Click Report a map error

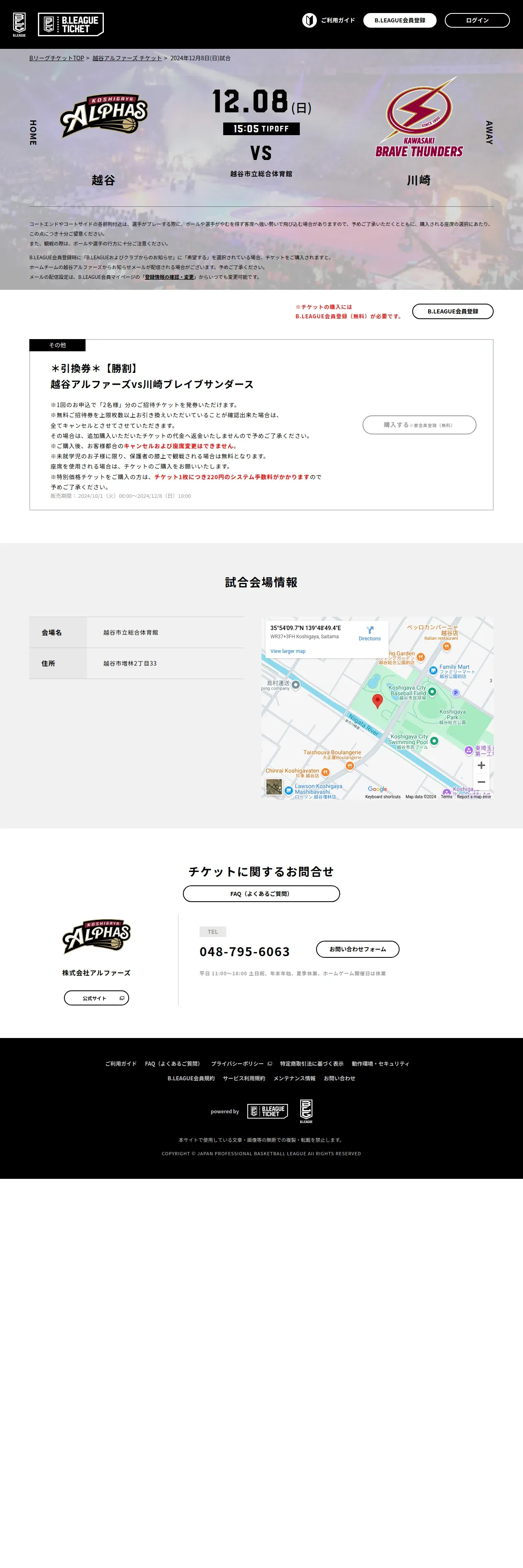[474, 797]
